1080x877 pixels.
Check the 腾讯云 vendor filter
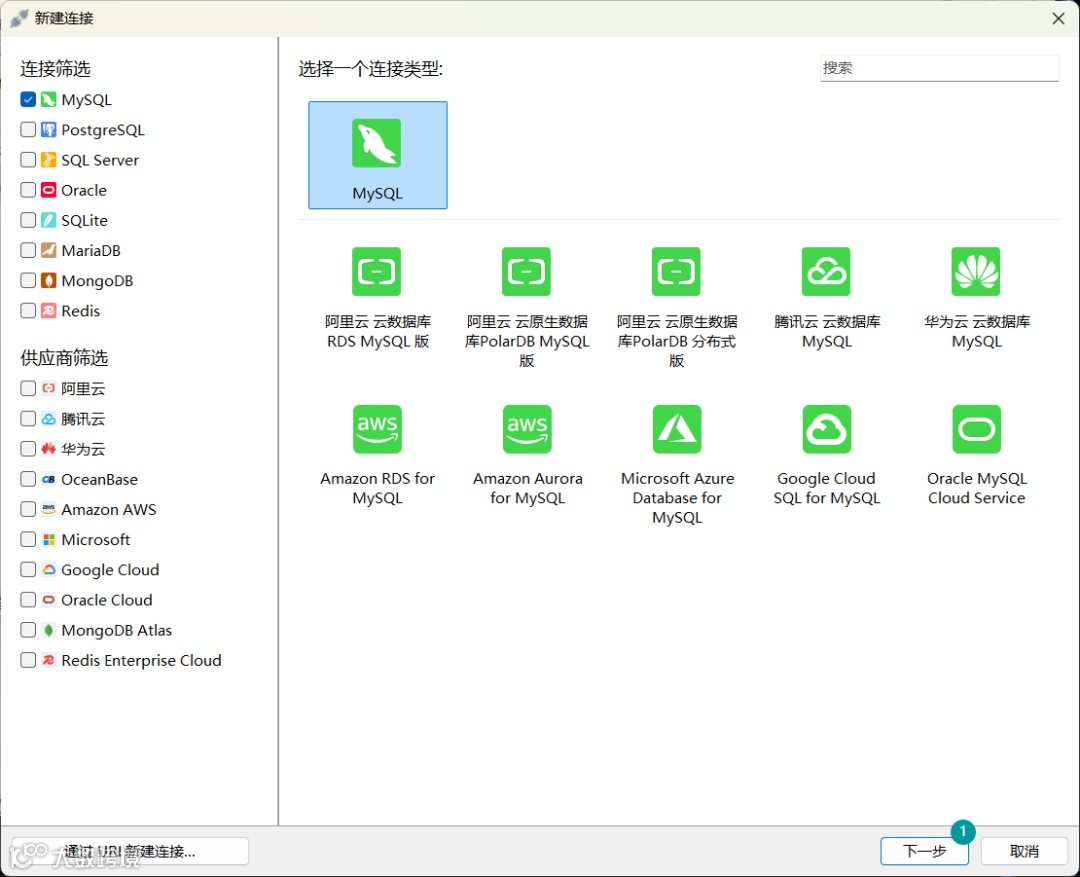pos(28,419)
